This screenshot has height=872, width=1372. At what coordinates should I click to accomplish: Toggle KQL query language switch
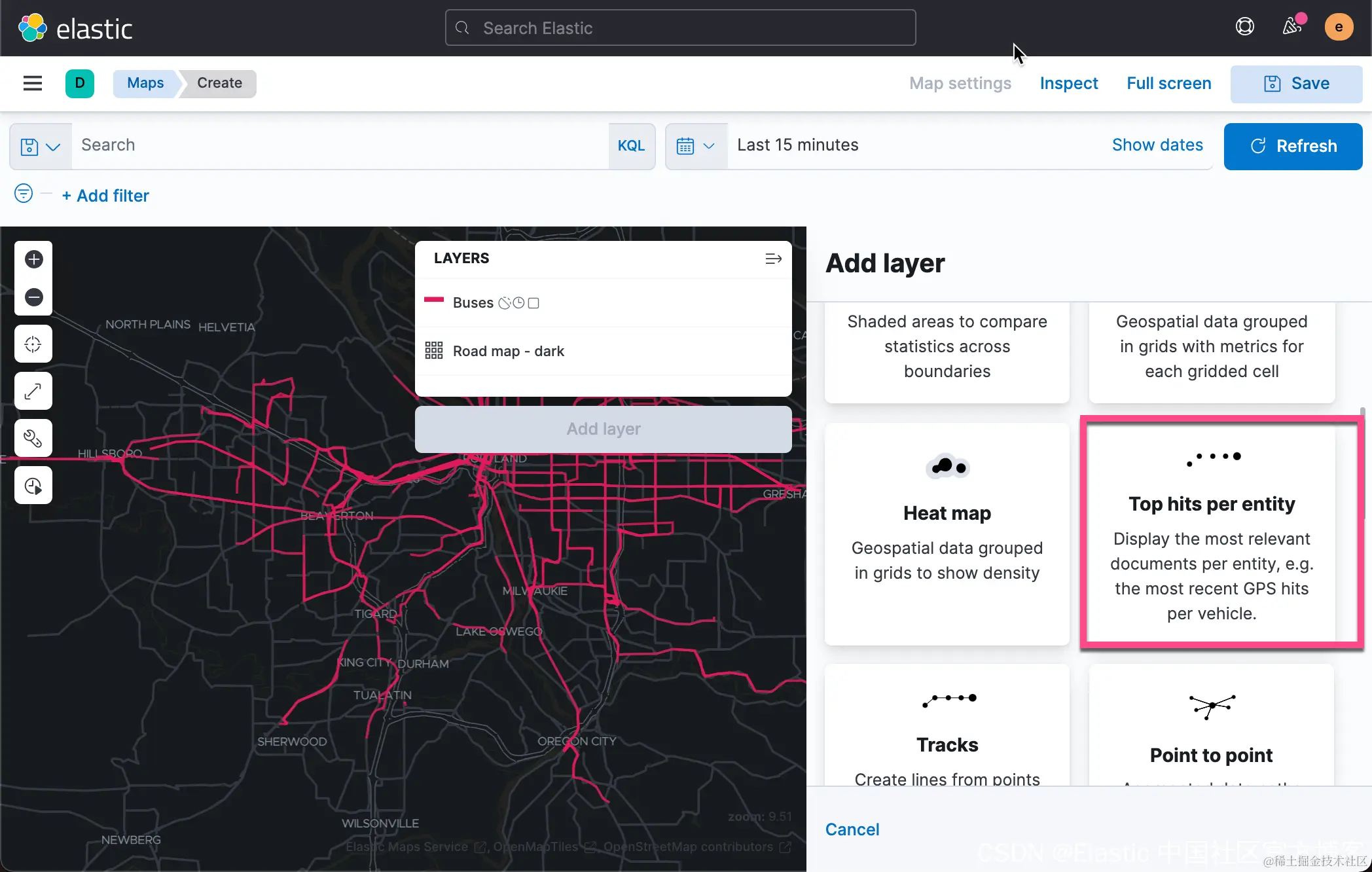click(631, 146)
